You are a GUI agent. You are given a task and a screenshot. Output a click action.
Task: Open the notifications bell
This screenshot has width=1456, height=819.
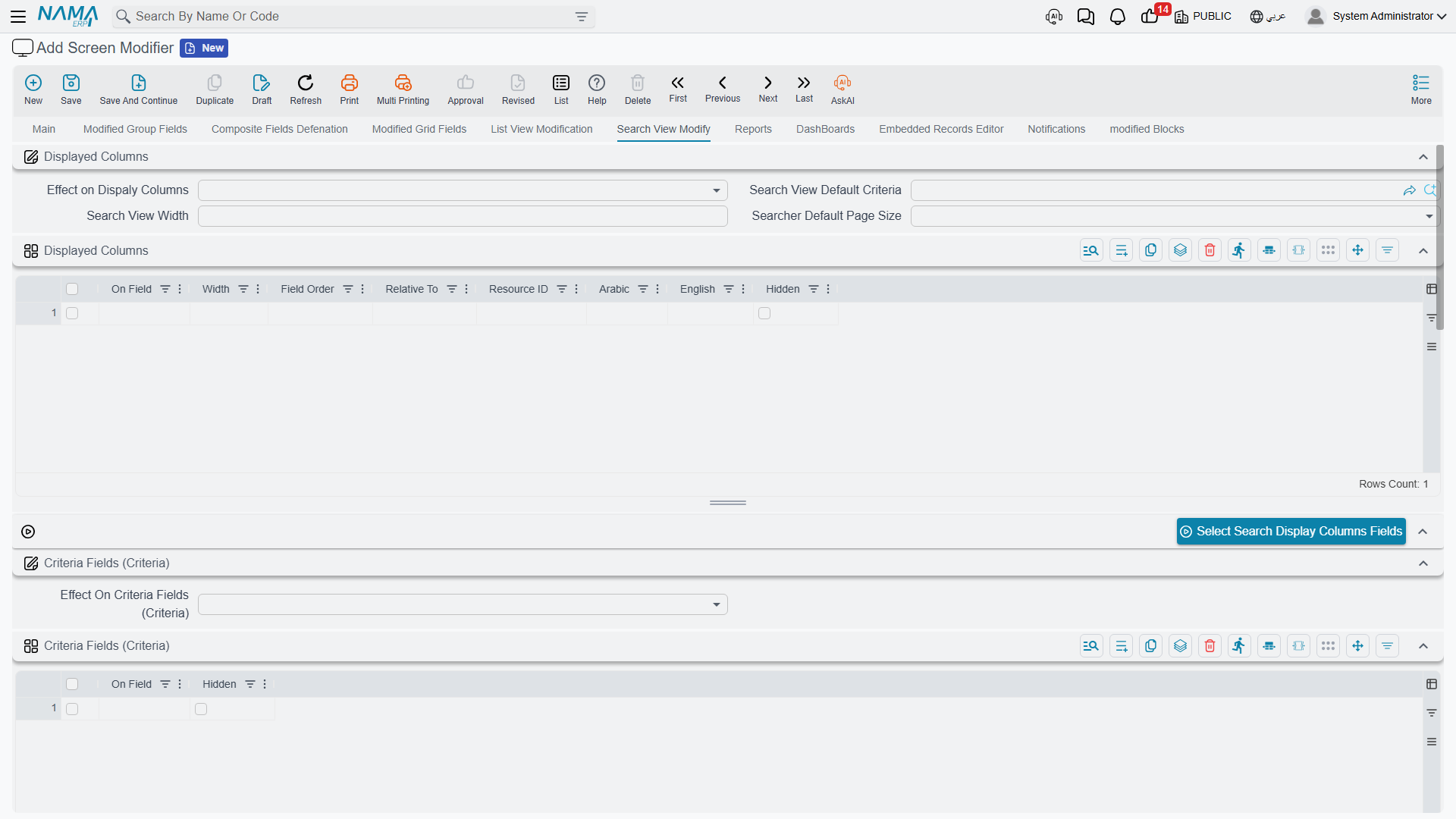pyautogui.click(x=1118, y=17)
